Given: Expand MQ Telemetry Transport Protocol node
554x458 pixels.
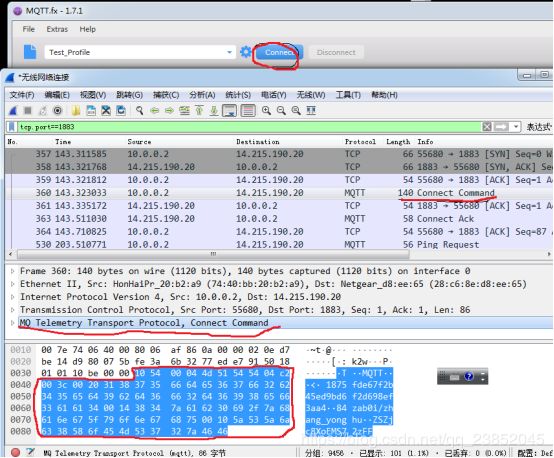Looking at the screenshot, I should [x=12, y=323].
